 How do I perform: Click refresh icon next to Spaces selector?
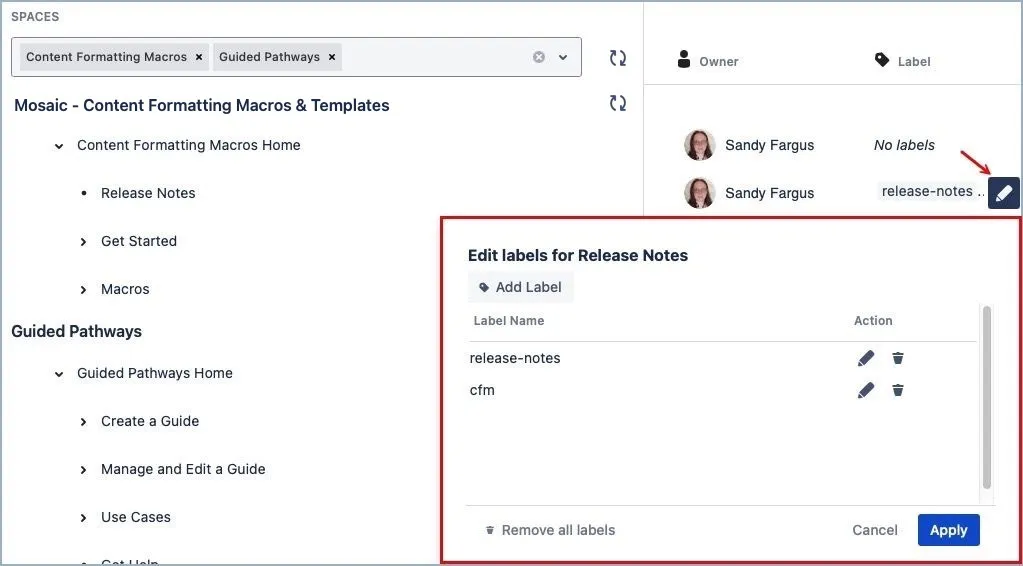coord(618,57)
